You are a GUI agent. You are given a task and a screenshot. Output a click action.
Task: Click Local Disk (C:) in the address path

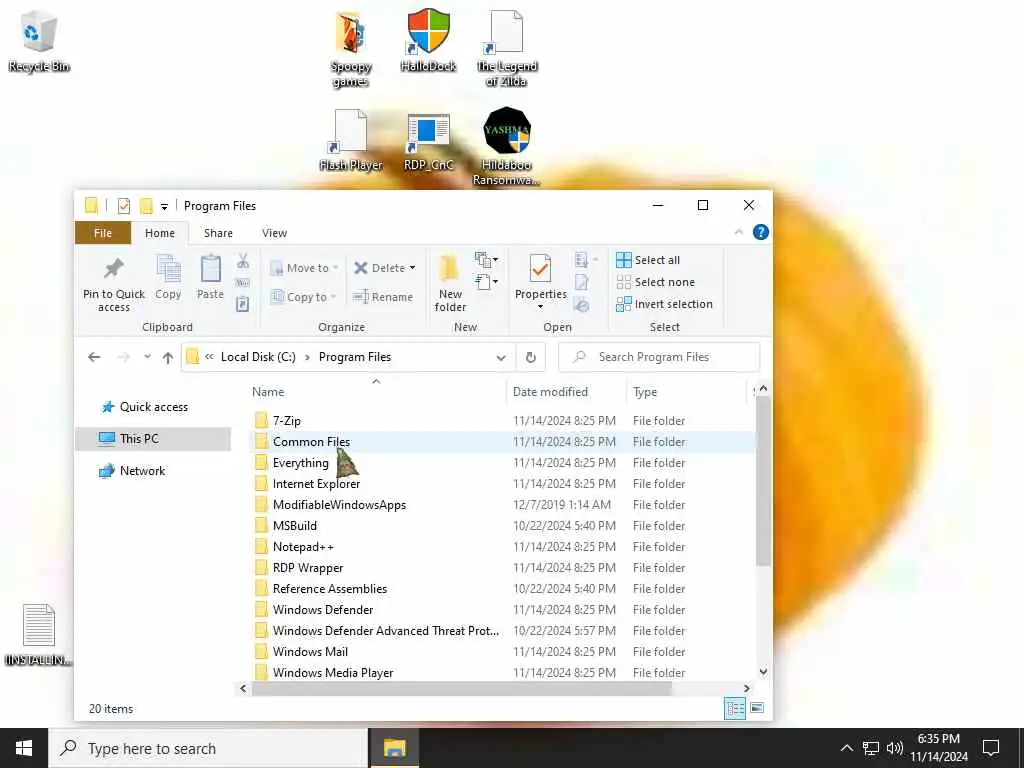[x=258, y=357]
